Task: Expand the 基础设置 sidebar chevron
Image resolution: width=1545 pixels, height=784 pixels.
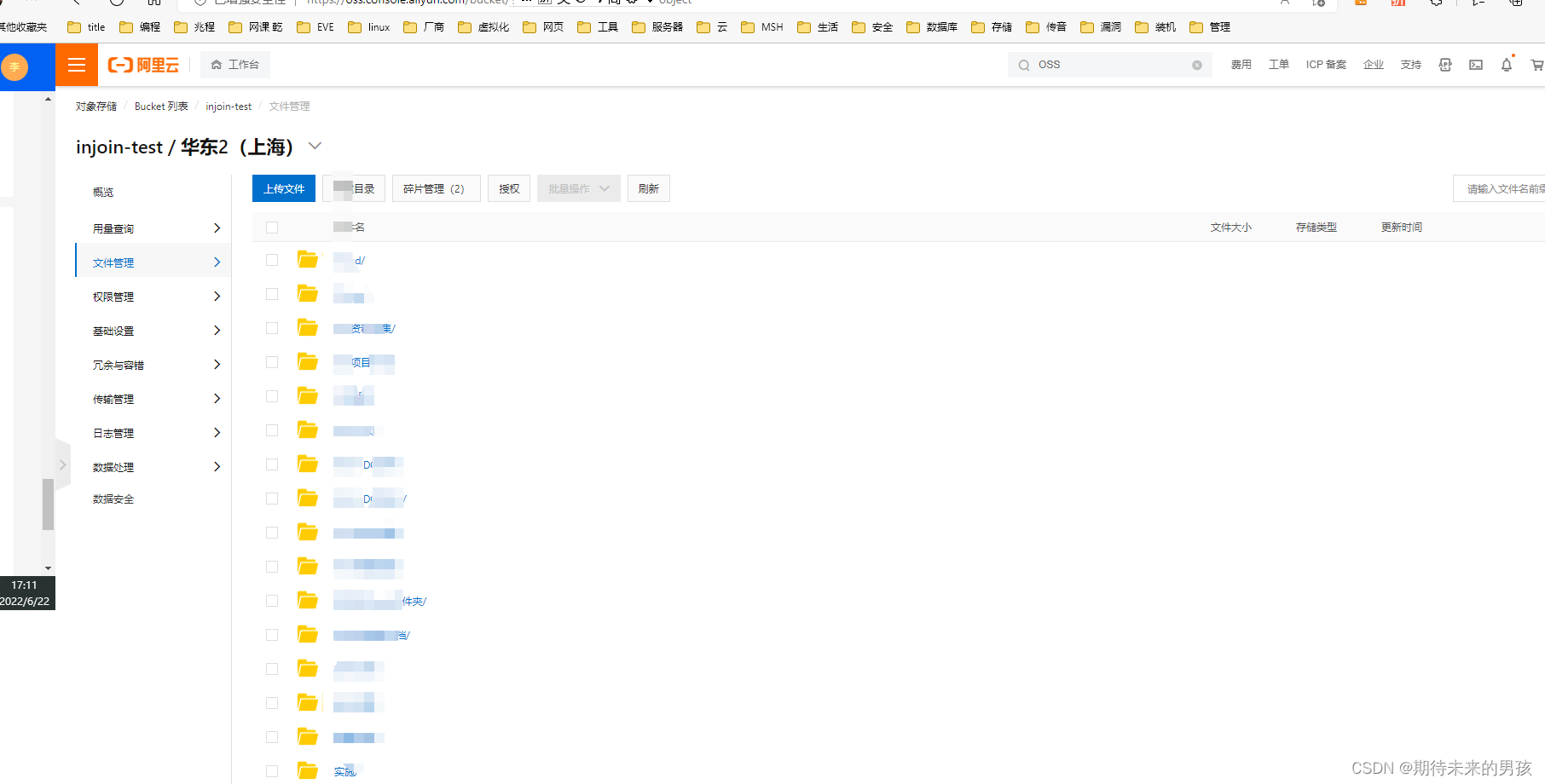Action: point(217,331)
